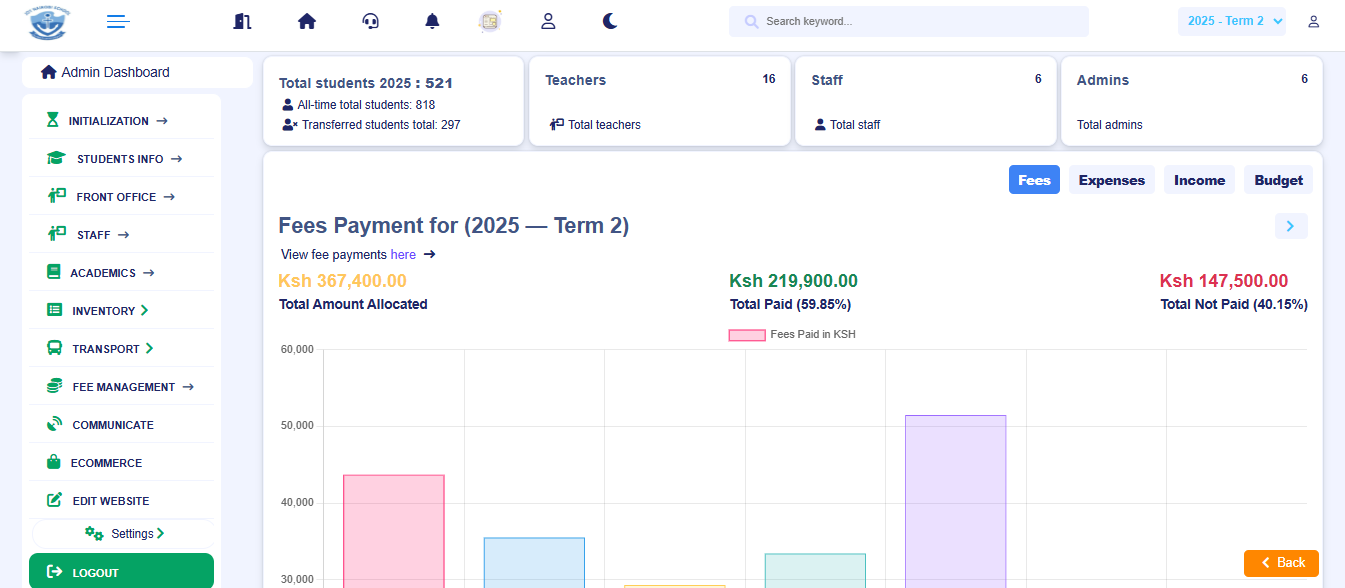
Task: Click the door exit icon in top bar
Action: tap(241, 21)
